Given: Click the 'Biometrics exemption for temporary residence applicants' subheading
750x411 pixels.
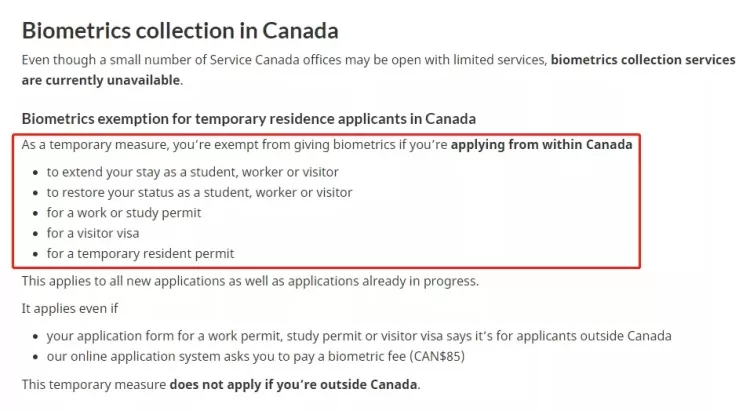Looking at the screenshot, I should tap(249, 119).
